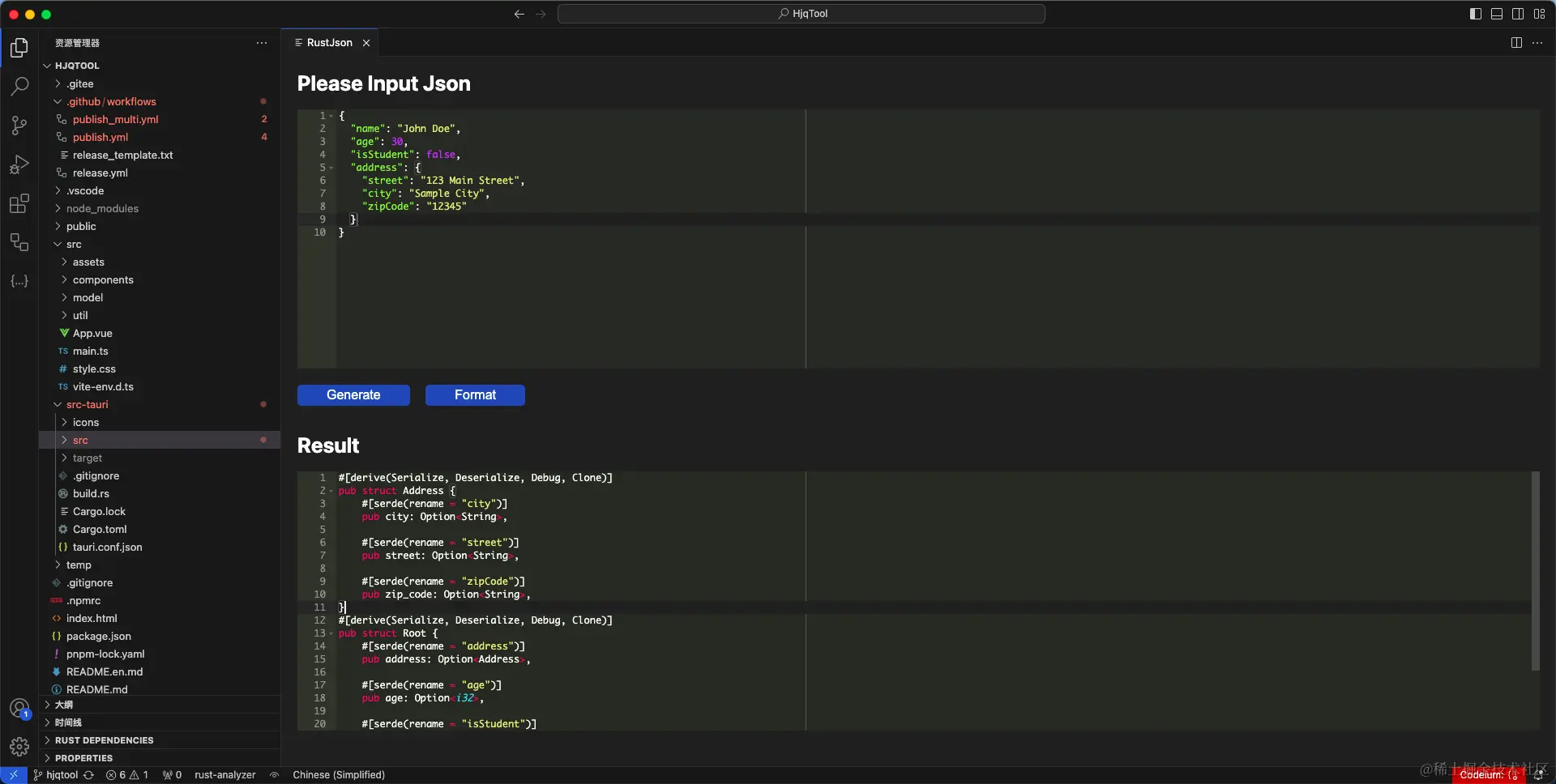
Task: Open the remote/connections icon in activity bar
Action: tap(19, 242)
